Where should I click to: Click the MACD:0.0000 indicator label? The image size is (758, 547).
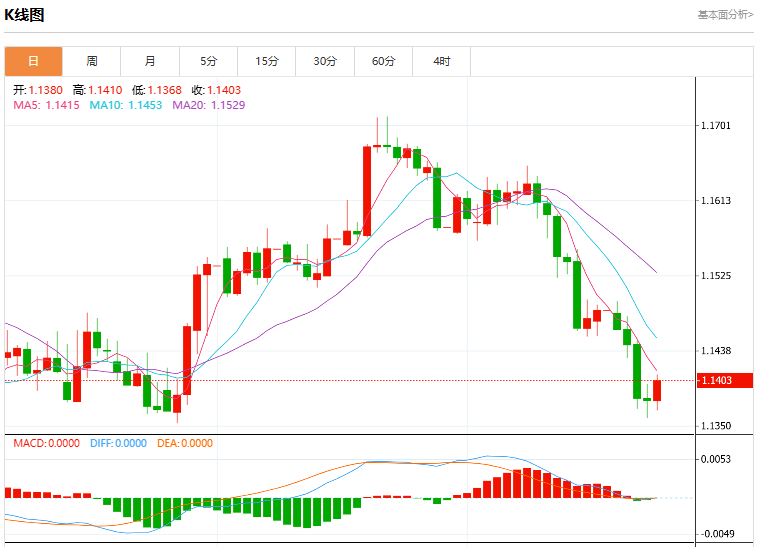coord(46,443)
